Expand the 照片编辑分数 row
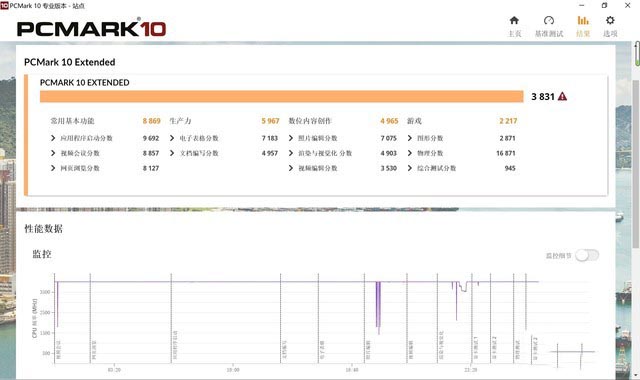 coord(291,138)
